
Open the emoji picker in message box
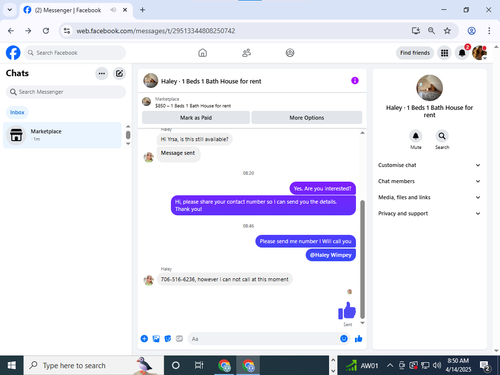tap(344, 339)
